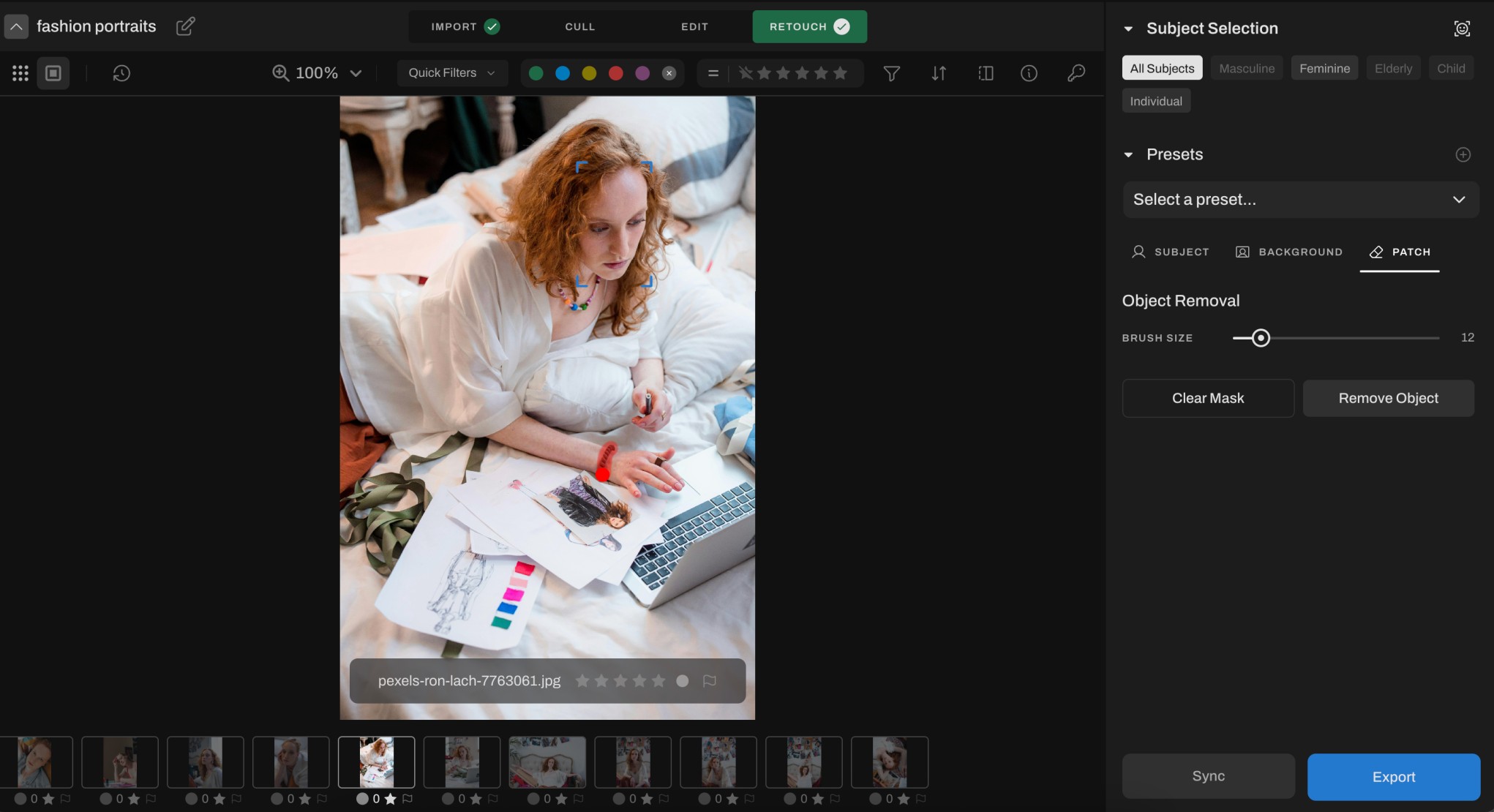Switch to grid view icon

[20, 73]
